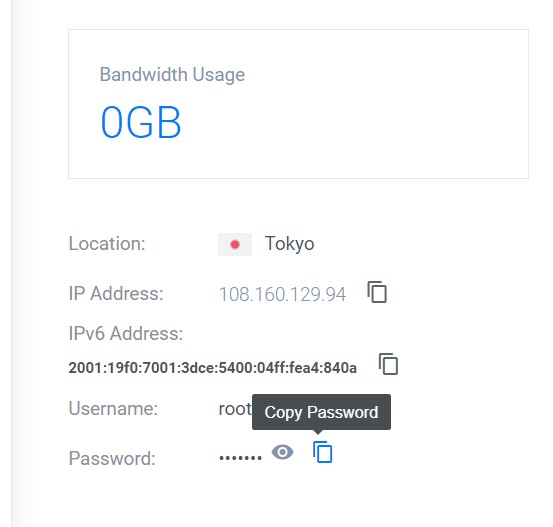Select the IP address text 108.160.129.94
This screenshot has width=553, height=527.
click(282, 294)
